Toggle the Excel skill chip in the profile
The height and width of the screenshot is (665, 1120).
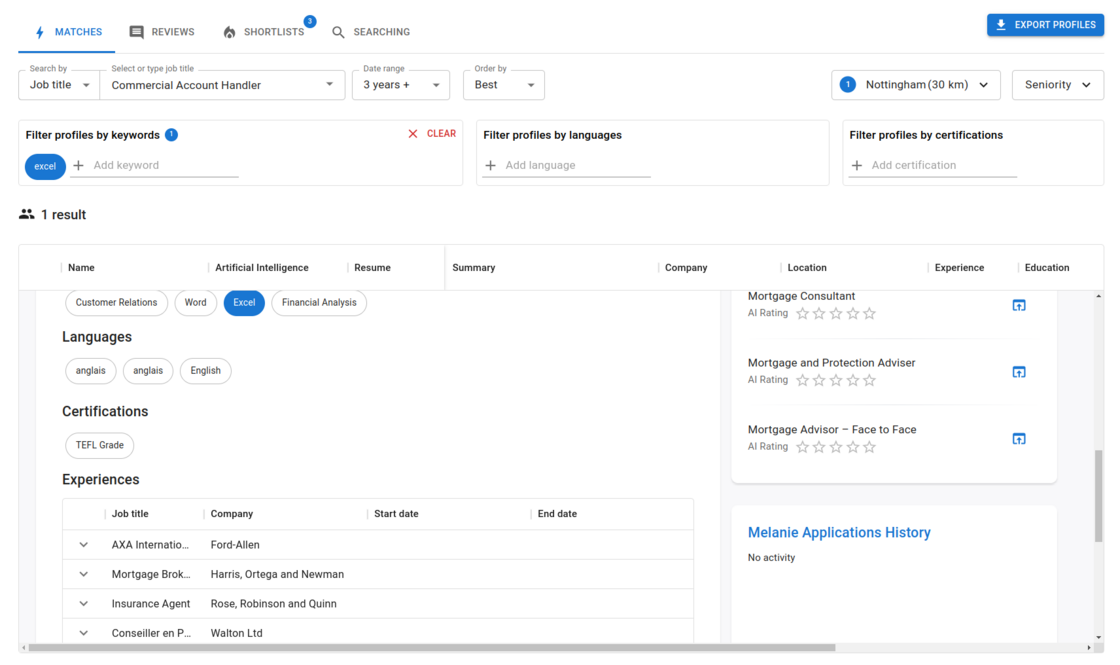pos(244,302)
